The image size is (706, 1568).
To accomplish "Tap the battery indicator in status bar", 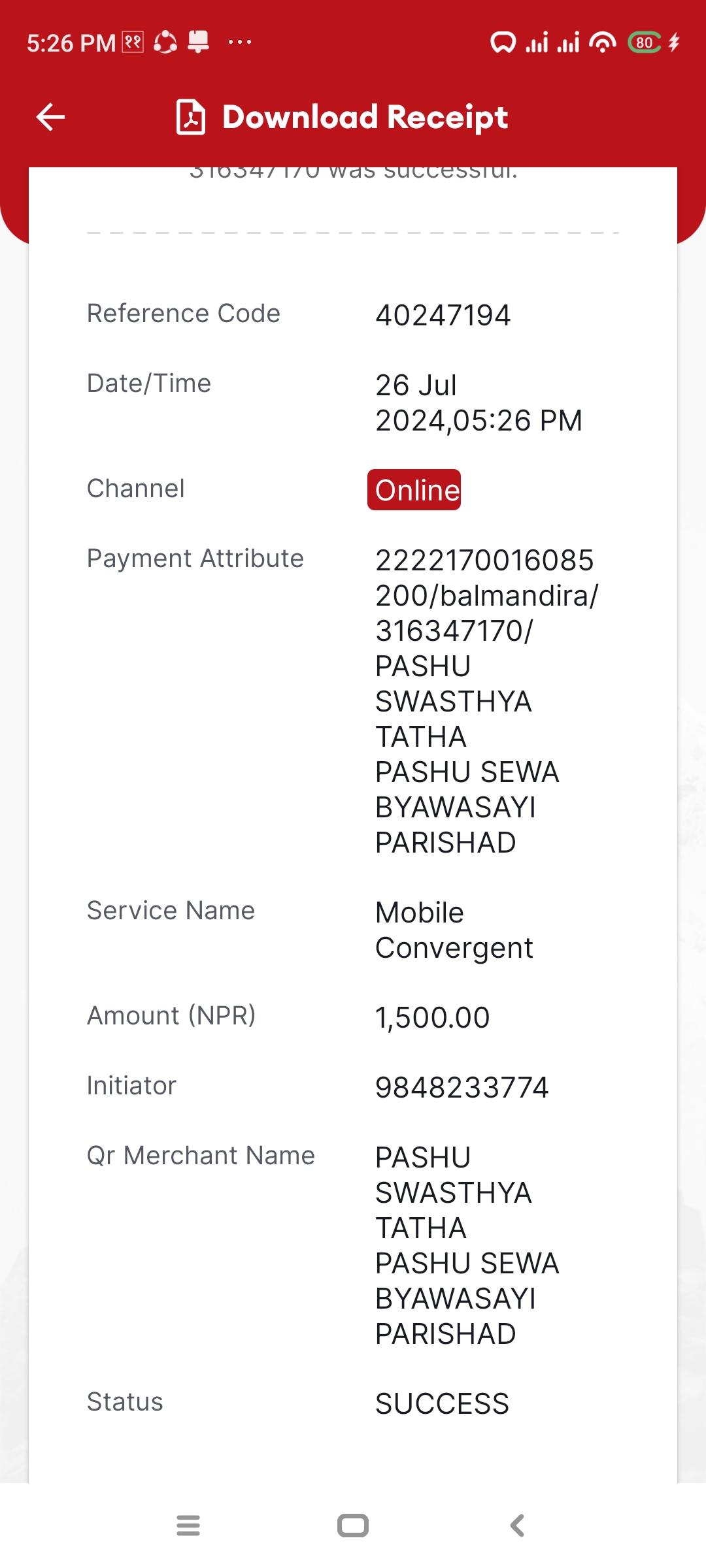I will click(645, 42).
